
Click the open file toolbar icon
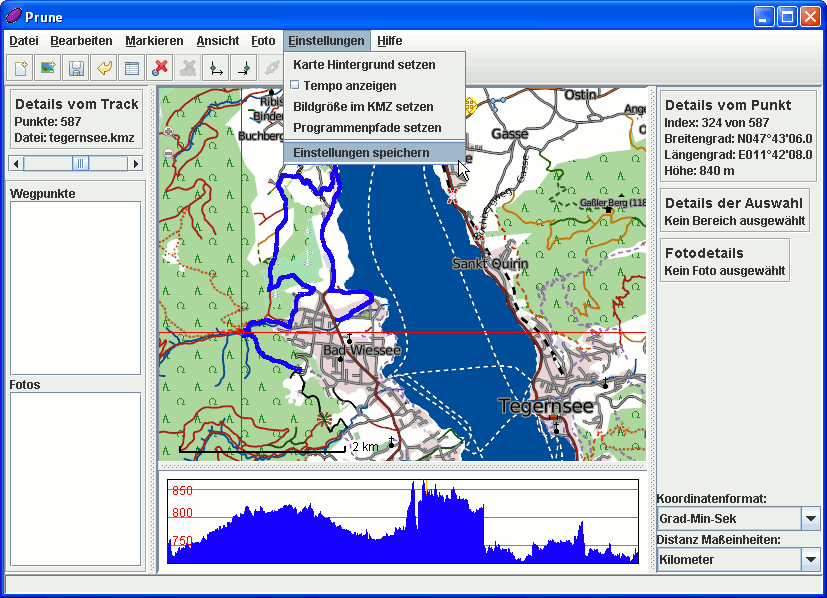[20, 68]
